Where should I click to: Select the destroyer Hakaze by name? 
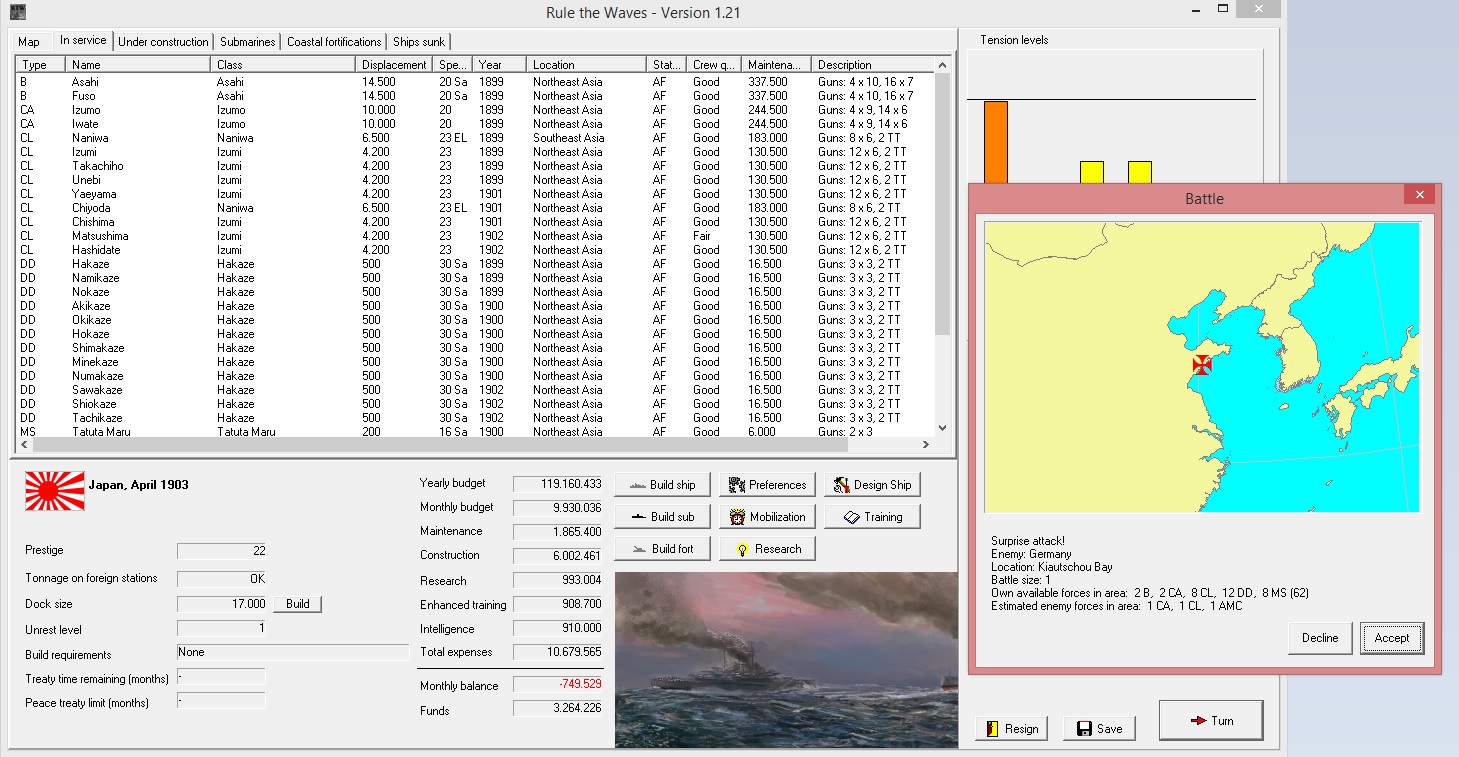point(92,264)
